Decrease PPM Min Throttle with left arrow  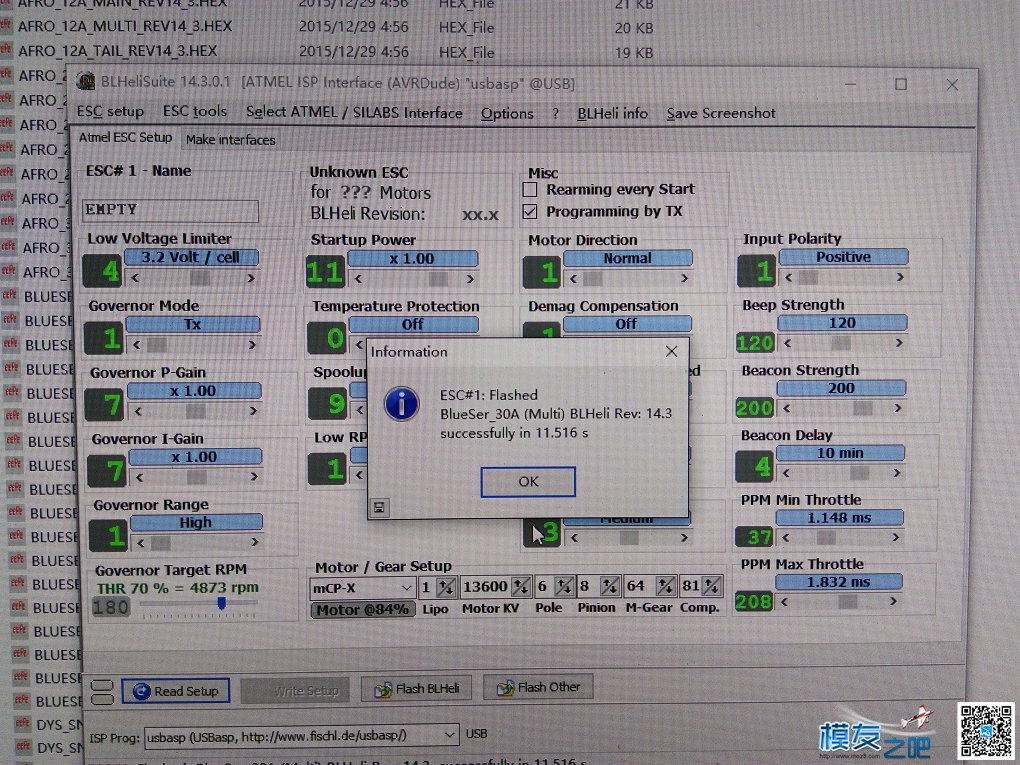point(785,537)
